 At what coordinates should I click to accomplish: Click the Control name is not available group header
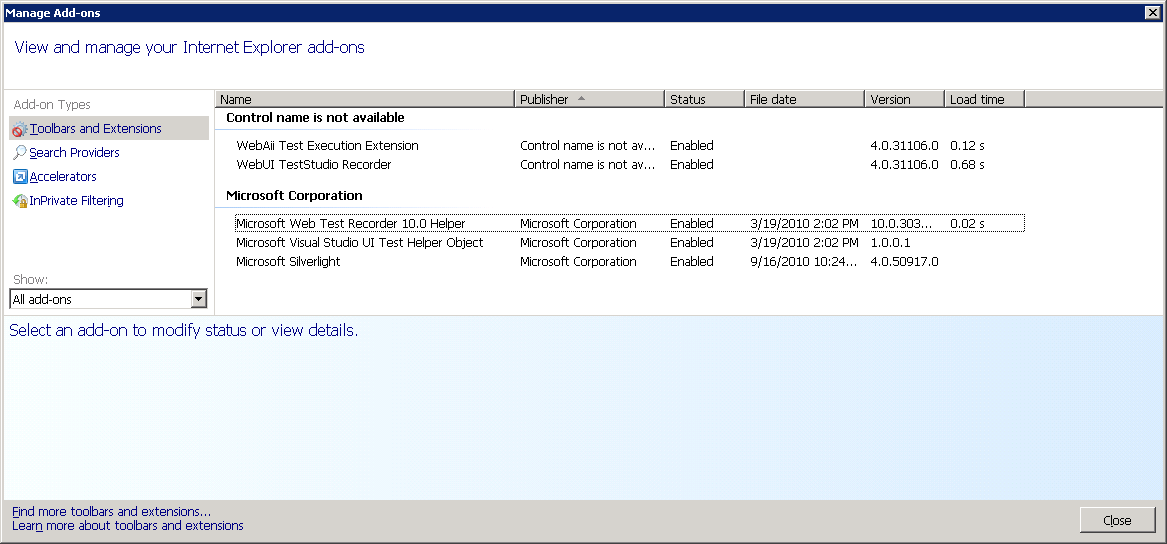(x=315, y=118)
